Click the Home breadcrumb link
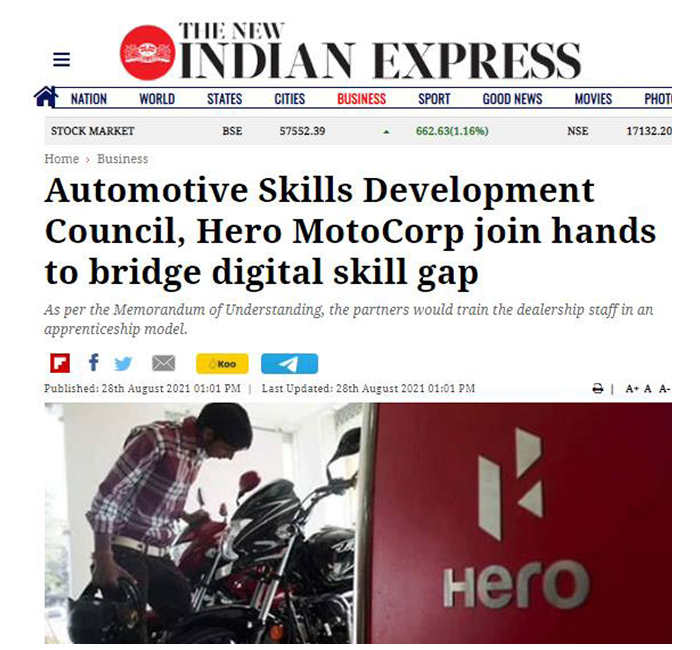The width and height of the screenshot is (700, 650). [x=62, y=159]
